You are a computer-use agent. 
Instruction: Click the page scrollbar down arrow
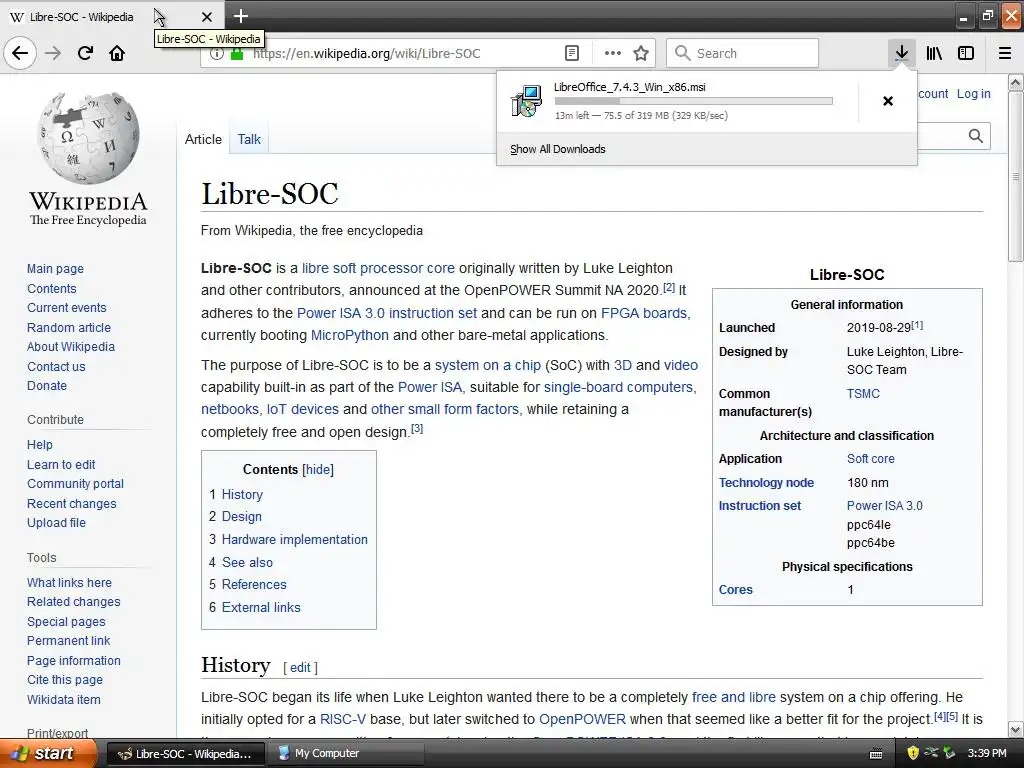click(x=1016, y=729)
